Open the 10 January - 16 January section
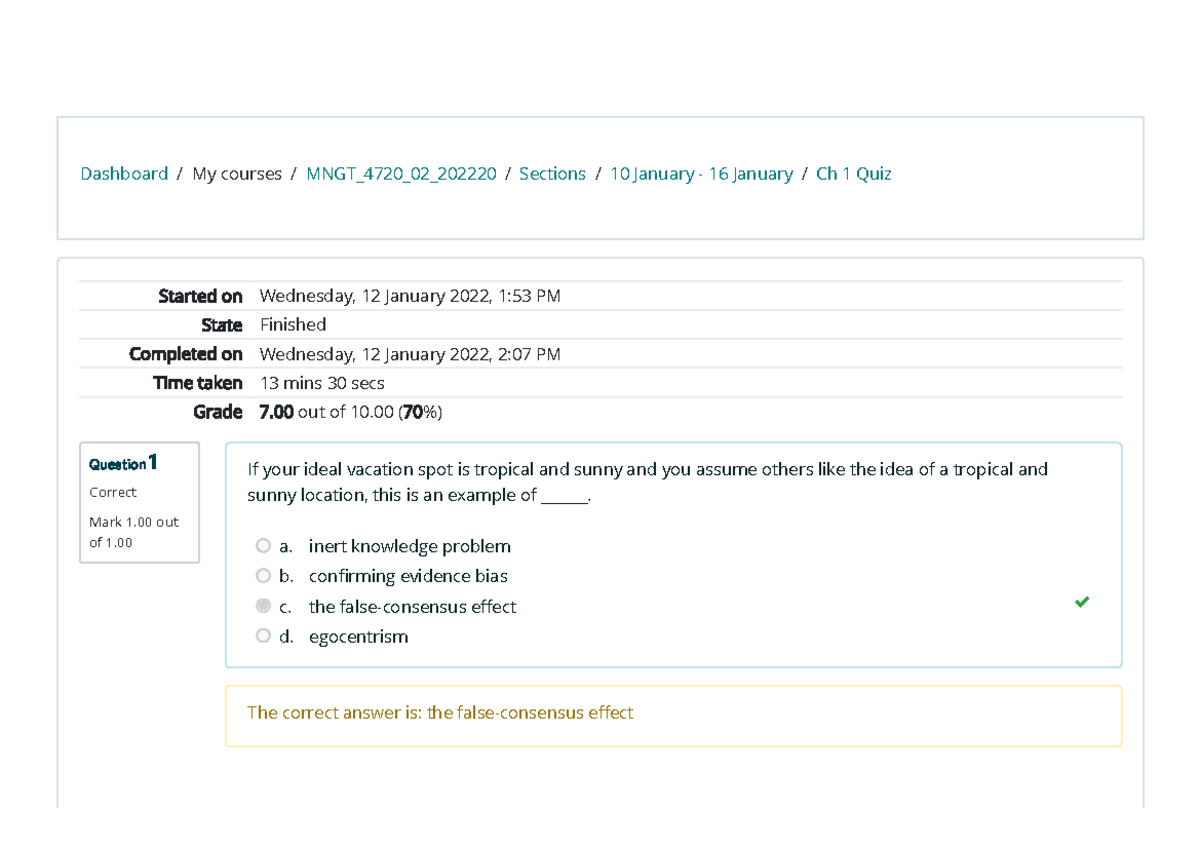 pos(701,173)
